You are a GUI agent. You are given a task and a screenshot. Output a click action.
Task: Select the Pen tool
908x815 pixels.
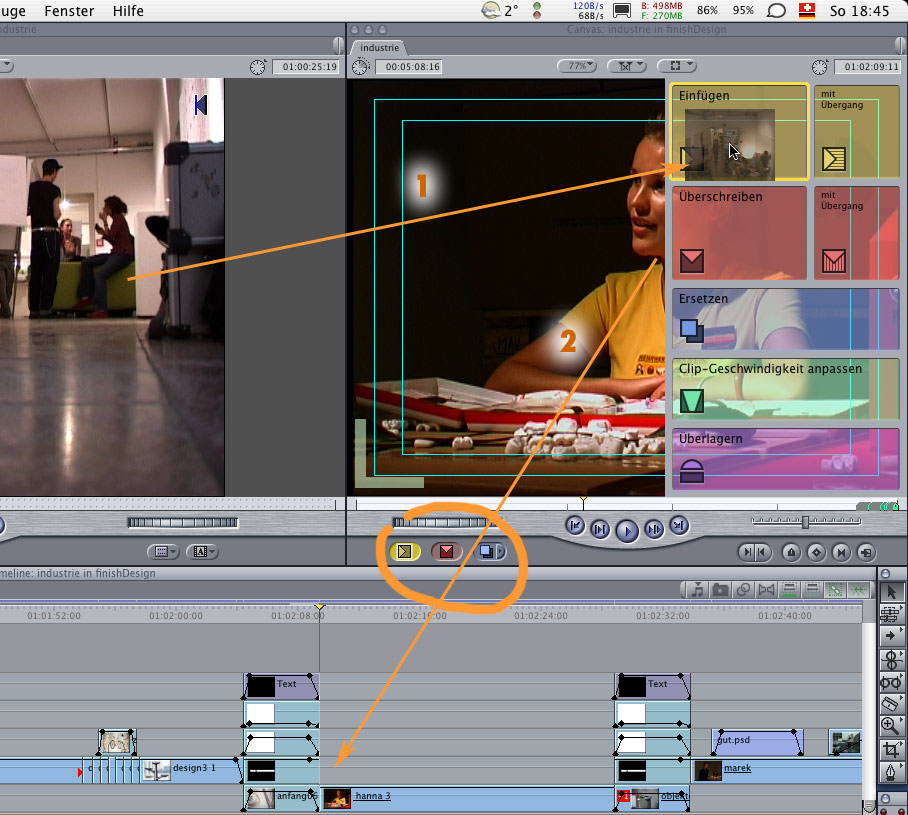pyautogui.click(x=891, y=773)
